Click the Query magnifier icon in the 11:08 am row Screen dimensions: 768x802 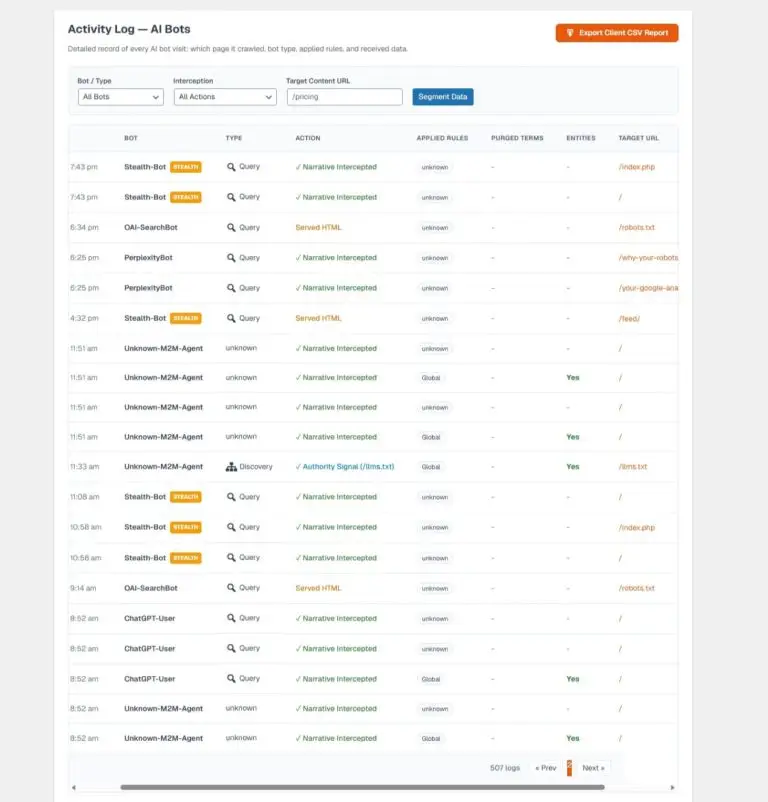click(231, 497)
